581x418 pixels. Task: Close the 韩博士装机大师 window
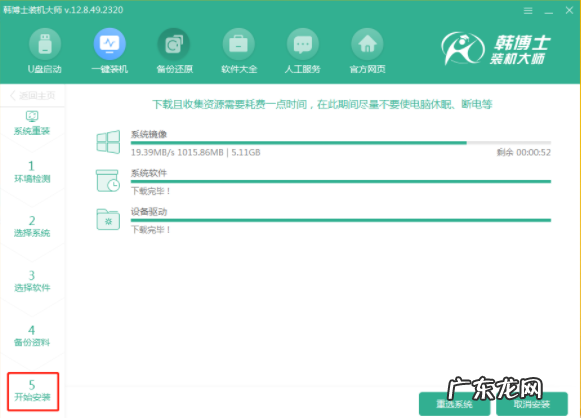pos(570,10)
